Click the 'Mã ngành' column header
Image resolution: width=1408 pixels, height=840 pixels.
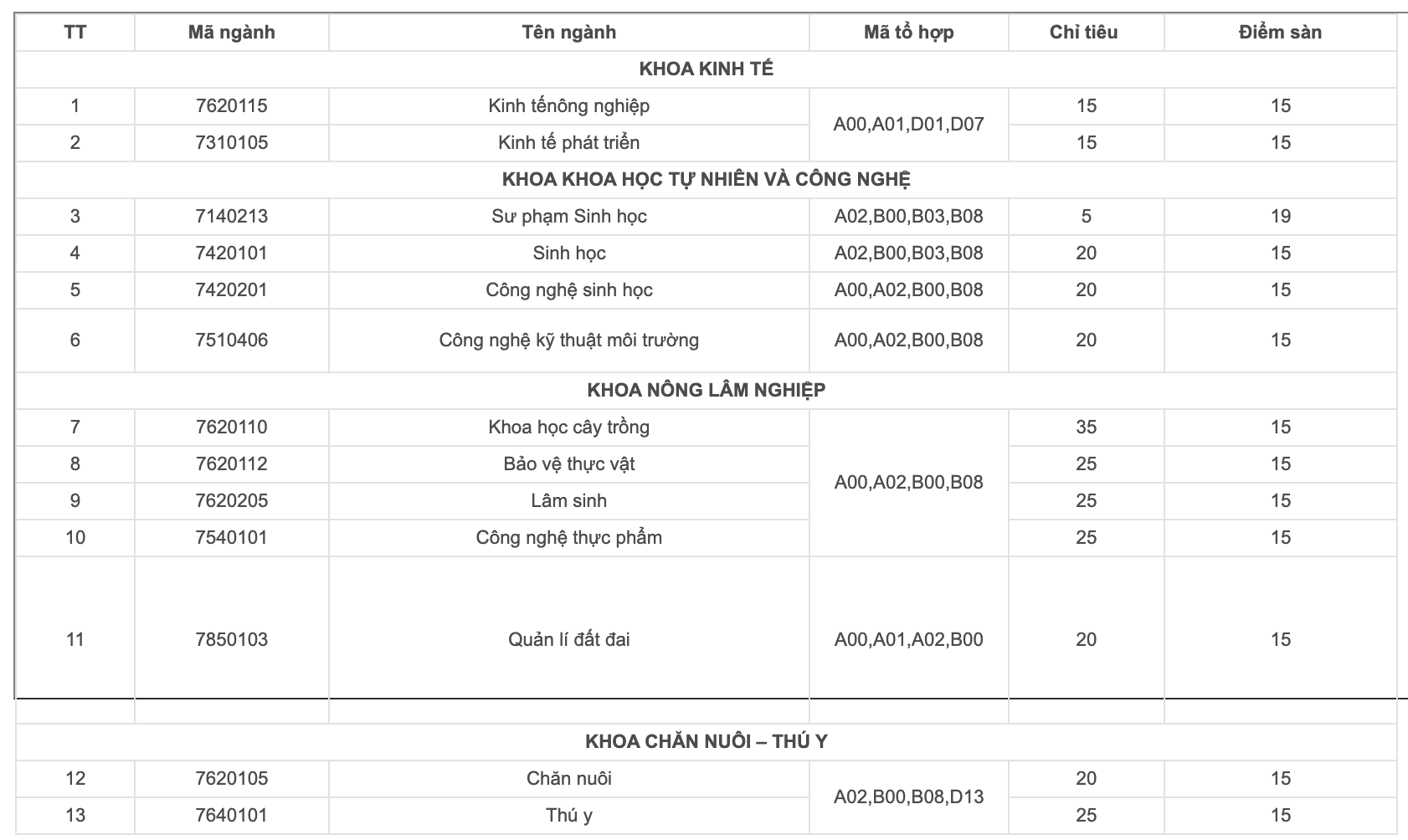[x=231, y=33]
